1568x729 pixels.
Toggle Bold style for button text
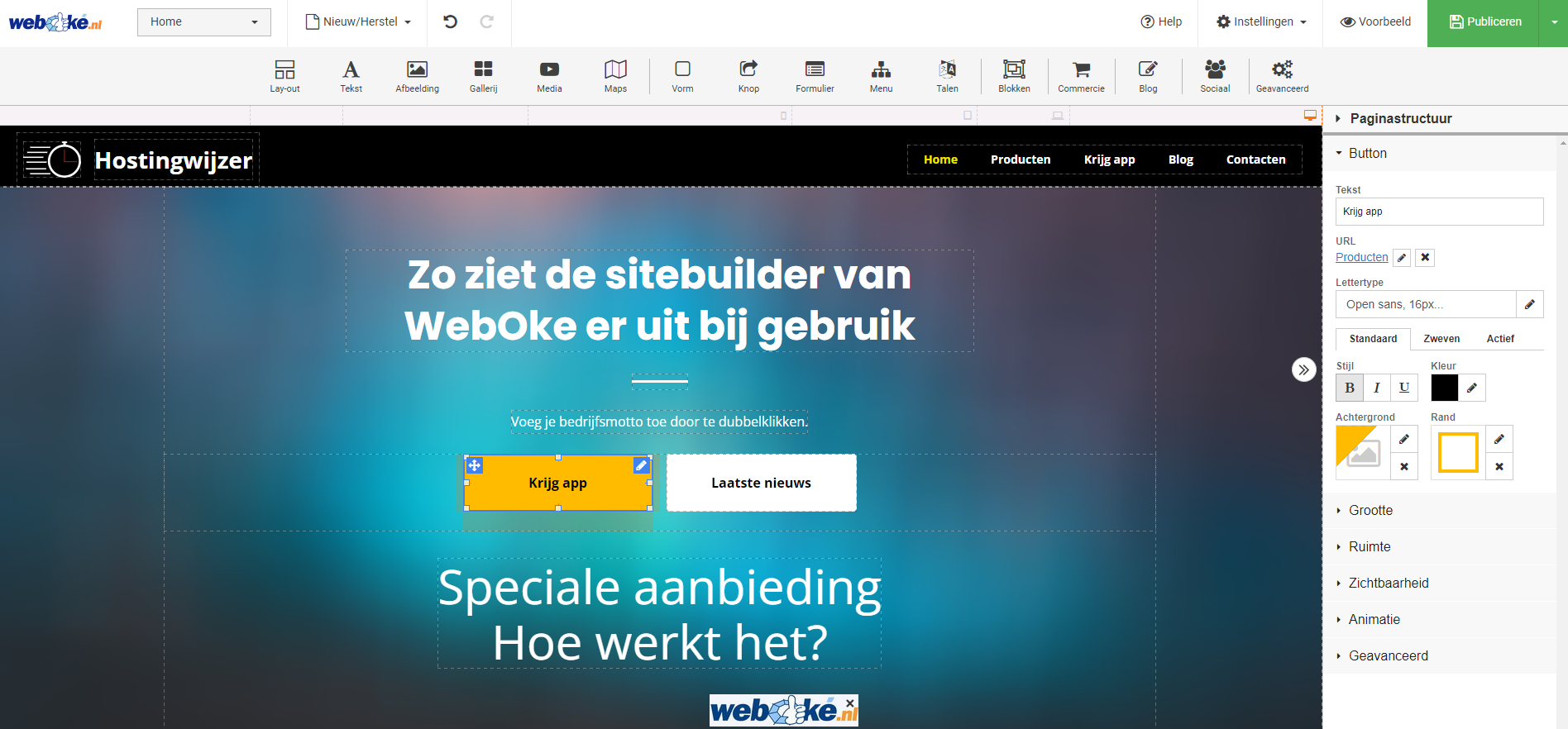coord(1350,388)
